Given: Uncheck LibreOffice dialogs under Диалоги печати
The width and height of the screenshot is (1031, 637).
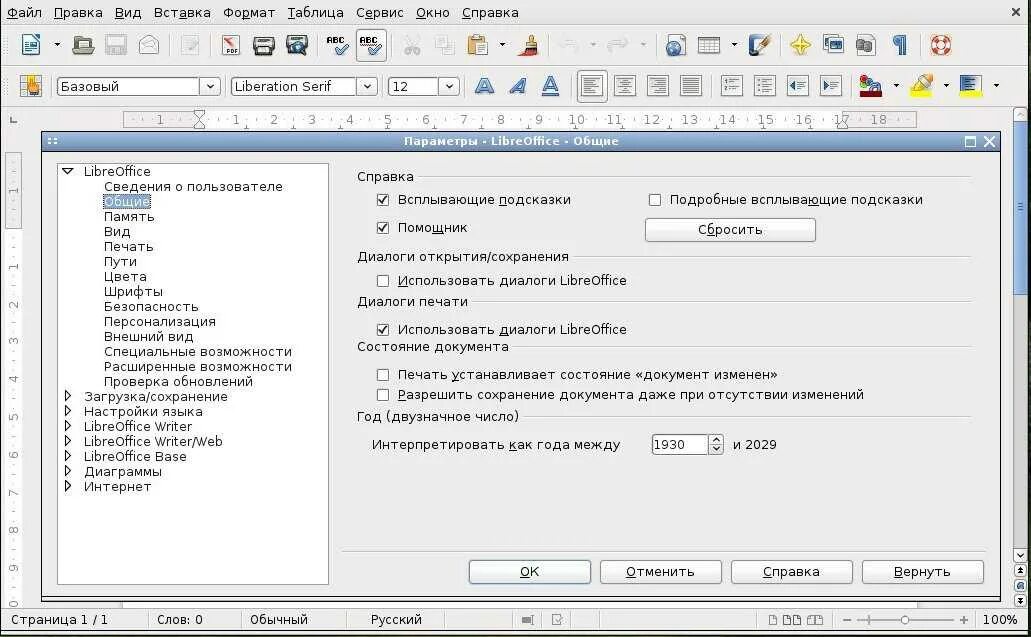Looking at the screenshot, I should [x=383, y=329].
